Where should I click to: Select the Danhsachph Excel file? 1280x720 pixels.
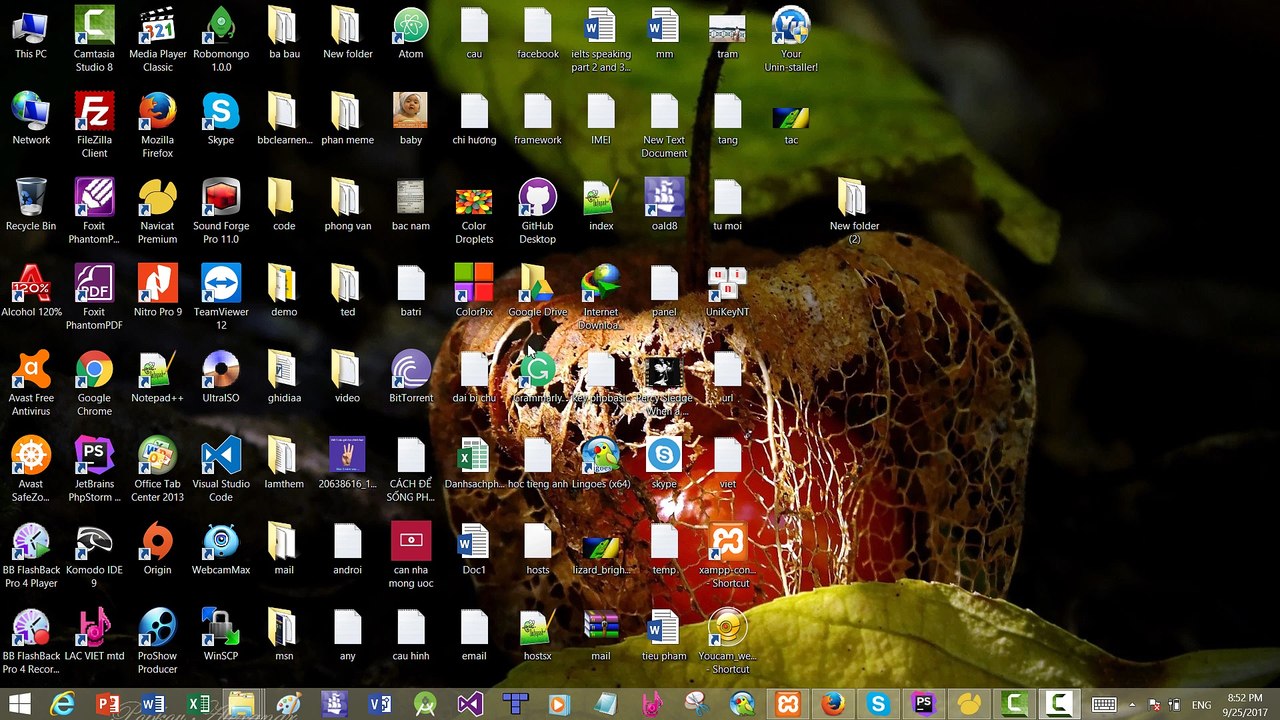click(474, 463)
